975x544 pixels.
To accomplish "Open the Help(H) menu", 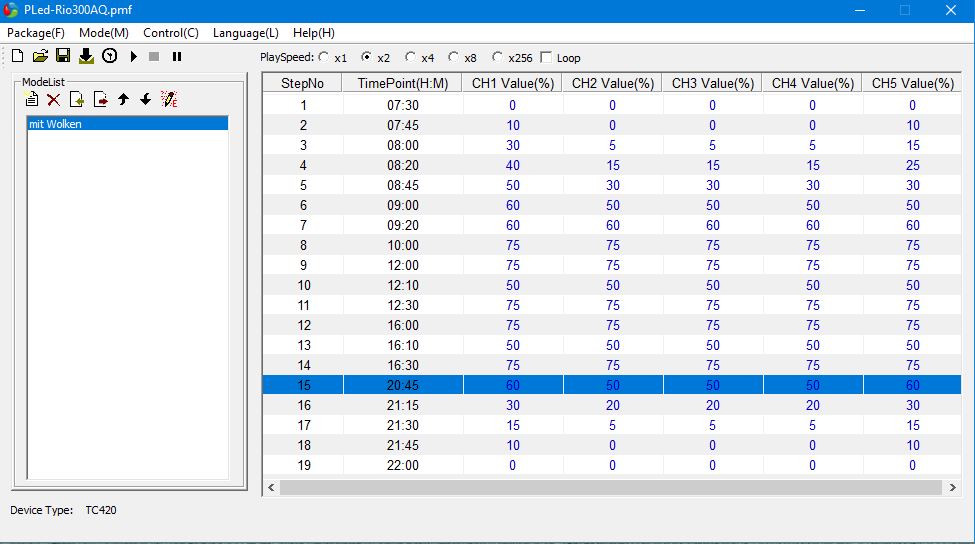I will pos(314,33).
